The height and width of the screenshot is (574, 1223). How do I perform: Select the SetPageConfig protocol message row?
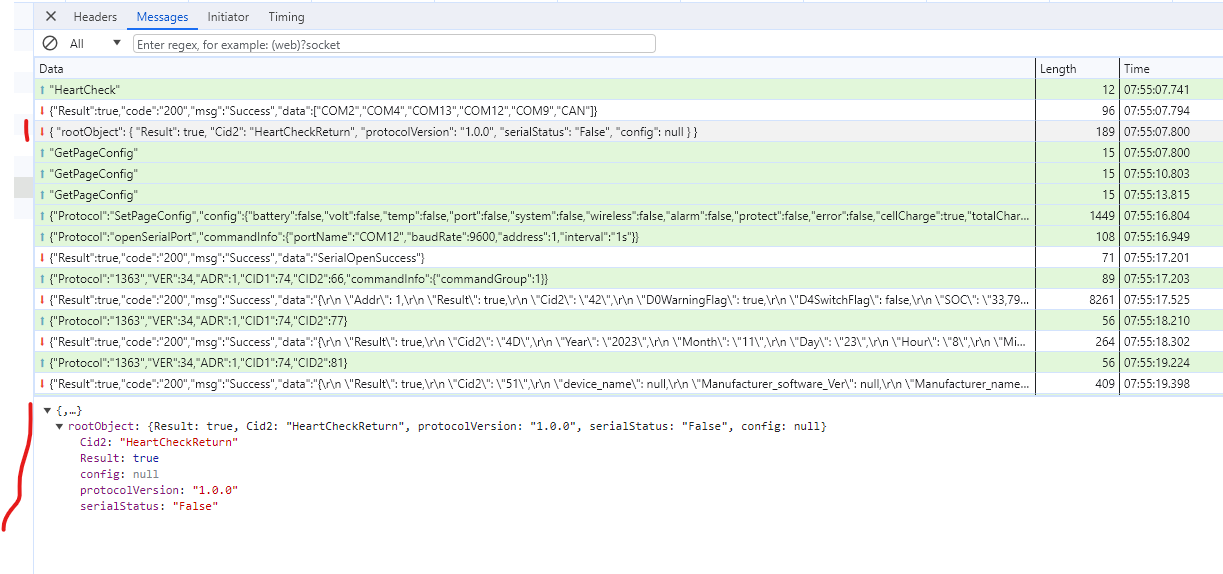[629, 216]
